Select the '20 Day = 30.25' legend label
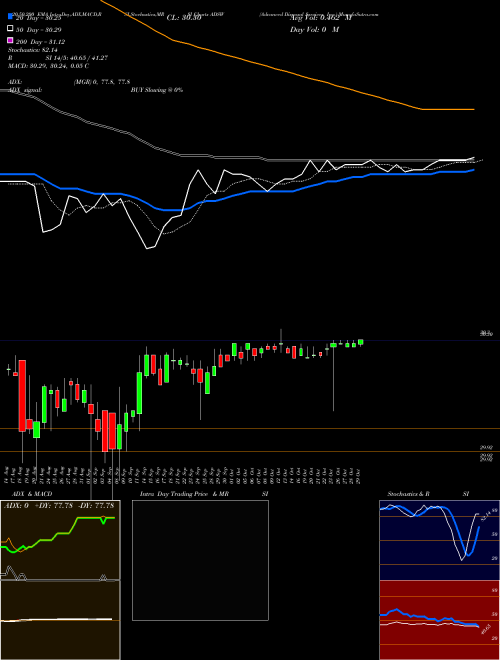Screen dimensions: 500x660 click(39, 18)
